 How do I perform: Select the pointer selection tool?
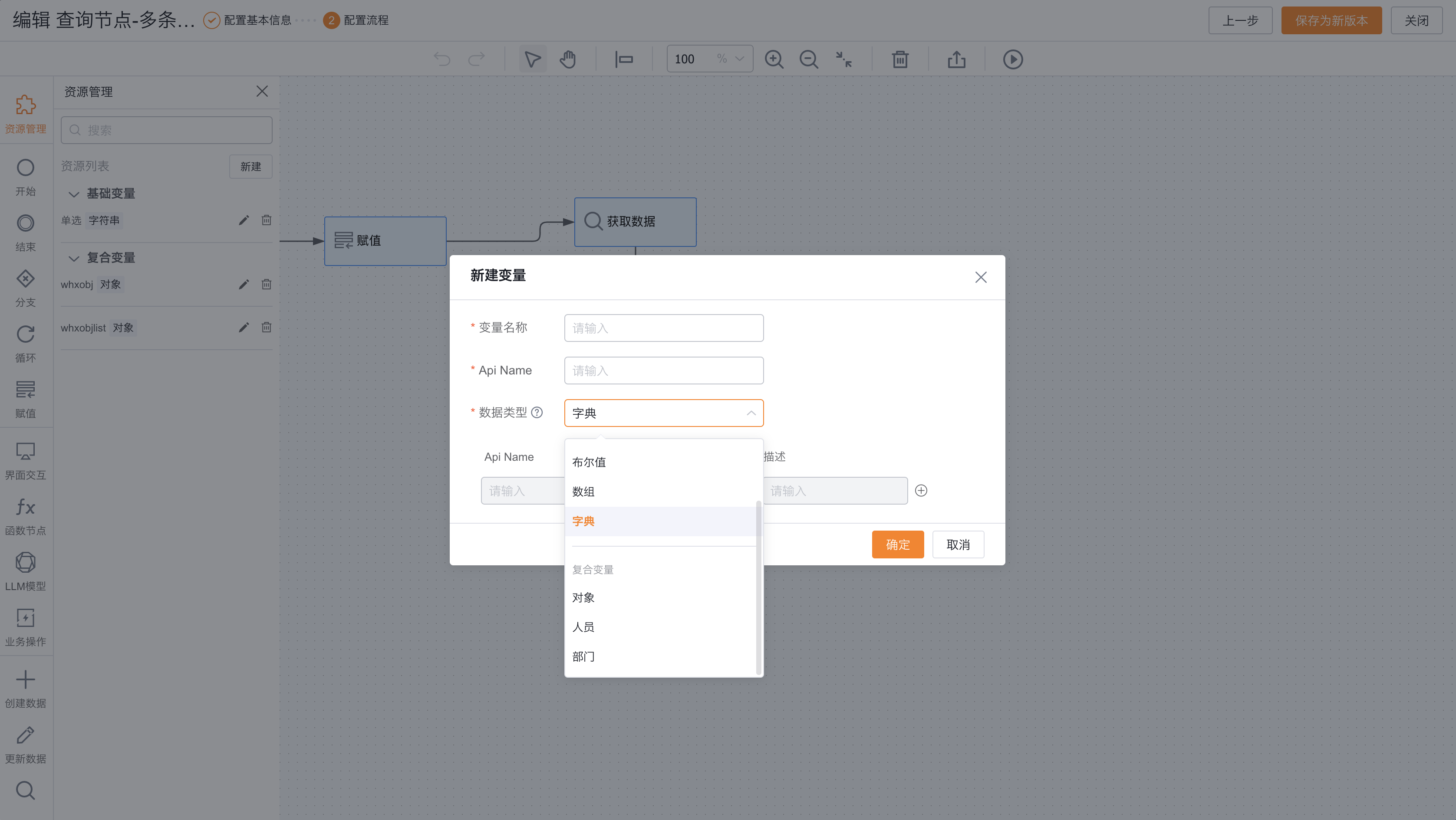click(x=533, y=59)
